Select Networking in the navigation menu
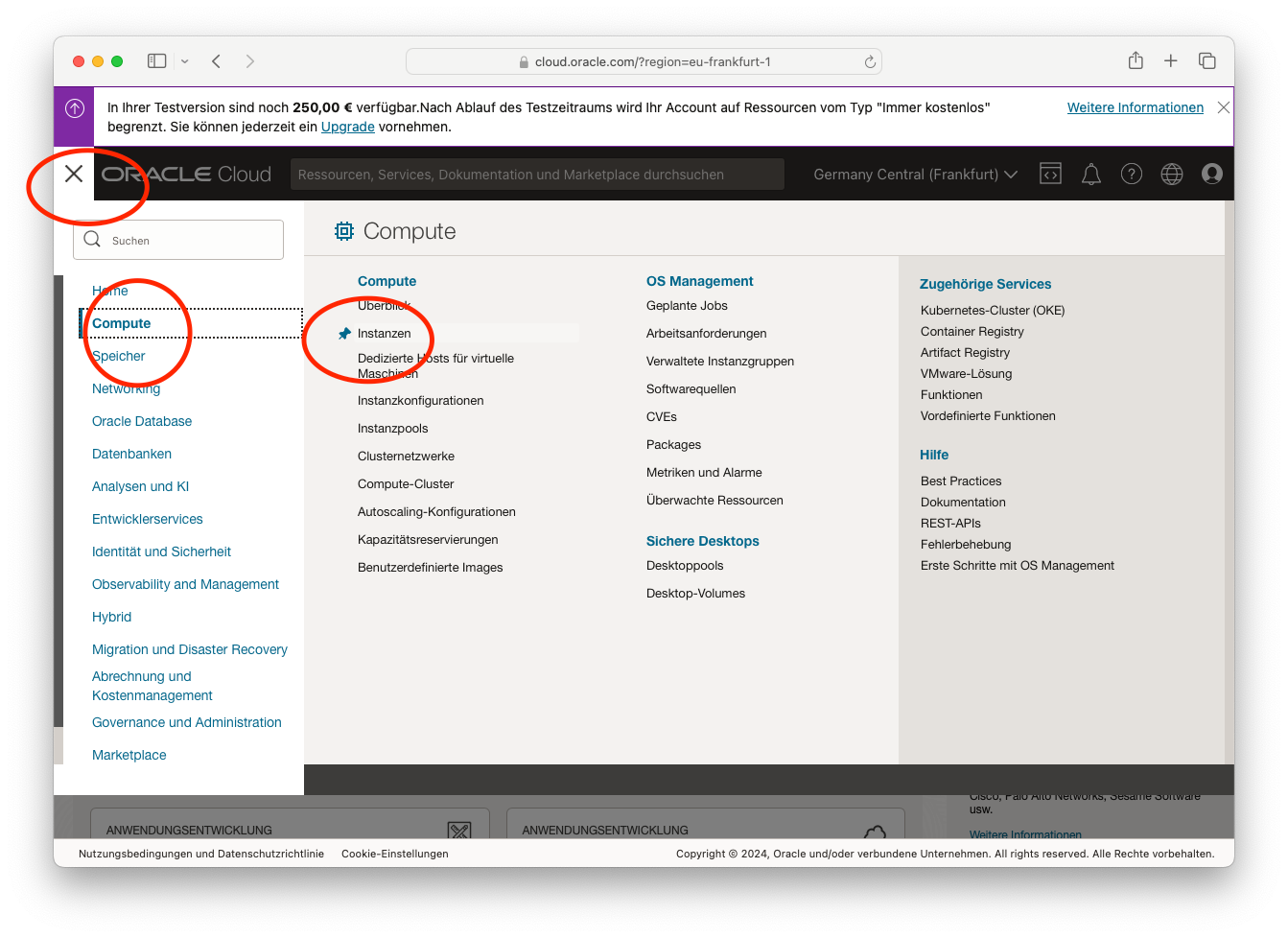The width and height of the screenshot is (1288, 938). click(127, 388)
